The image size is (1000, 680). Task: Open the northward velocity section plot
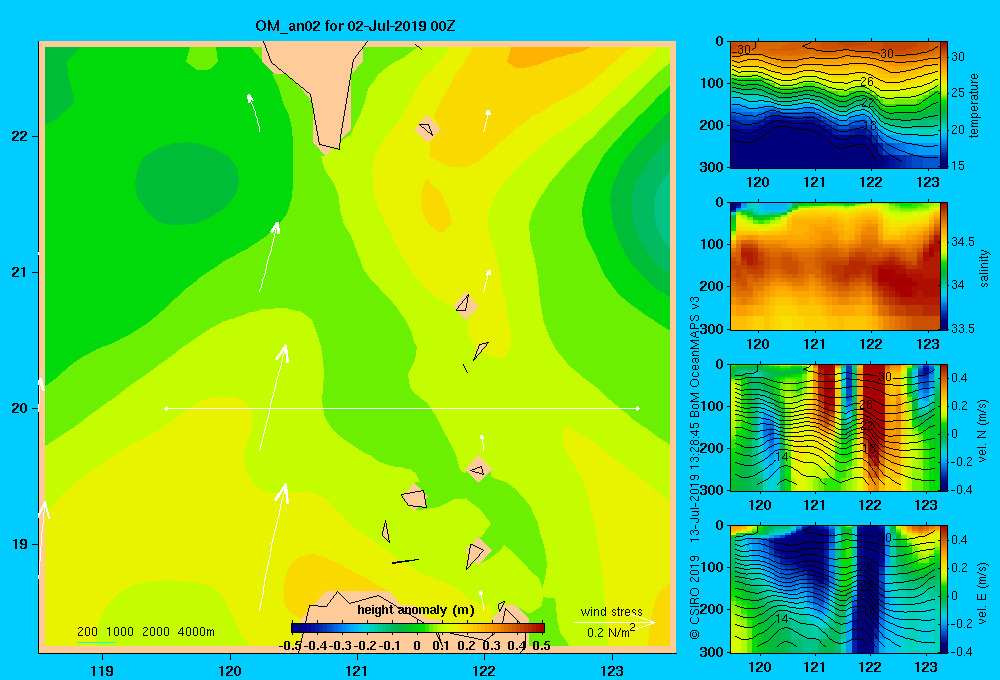click(834, 427)
